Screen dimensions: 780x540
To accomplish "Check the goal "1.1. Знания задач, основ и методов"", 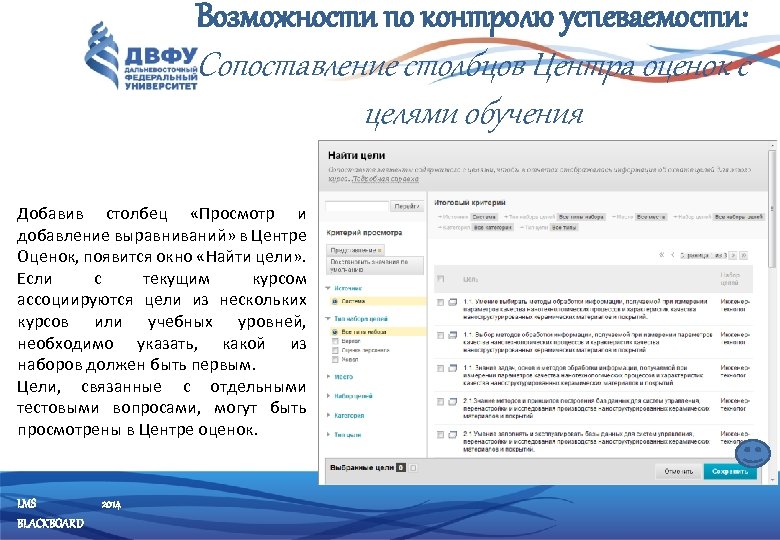I will pyautogui.click(x=440, y=368).
